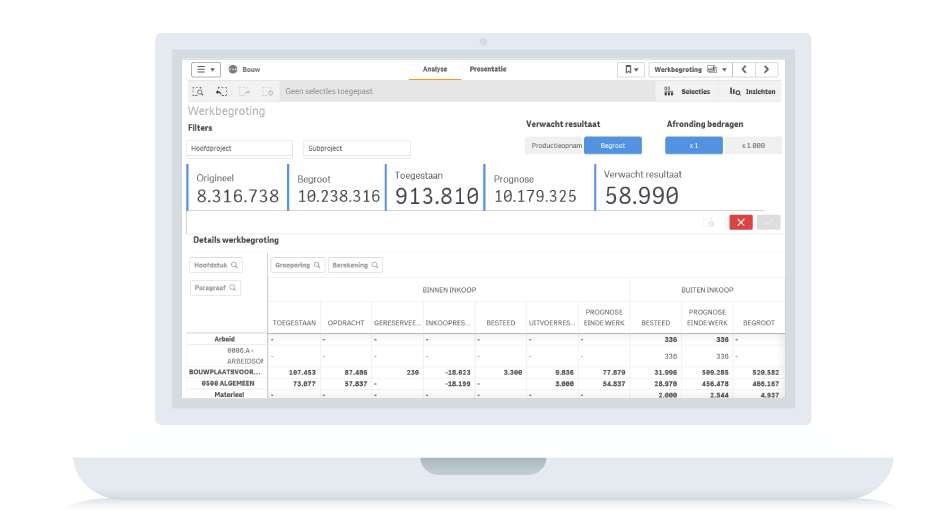
Task: Select the Arbeid row label
Action: click(224, 339)
